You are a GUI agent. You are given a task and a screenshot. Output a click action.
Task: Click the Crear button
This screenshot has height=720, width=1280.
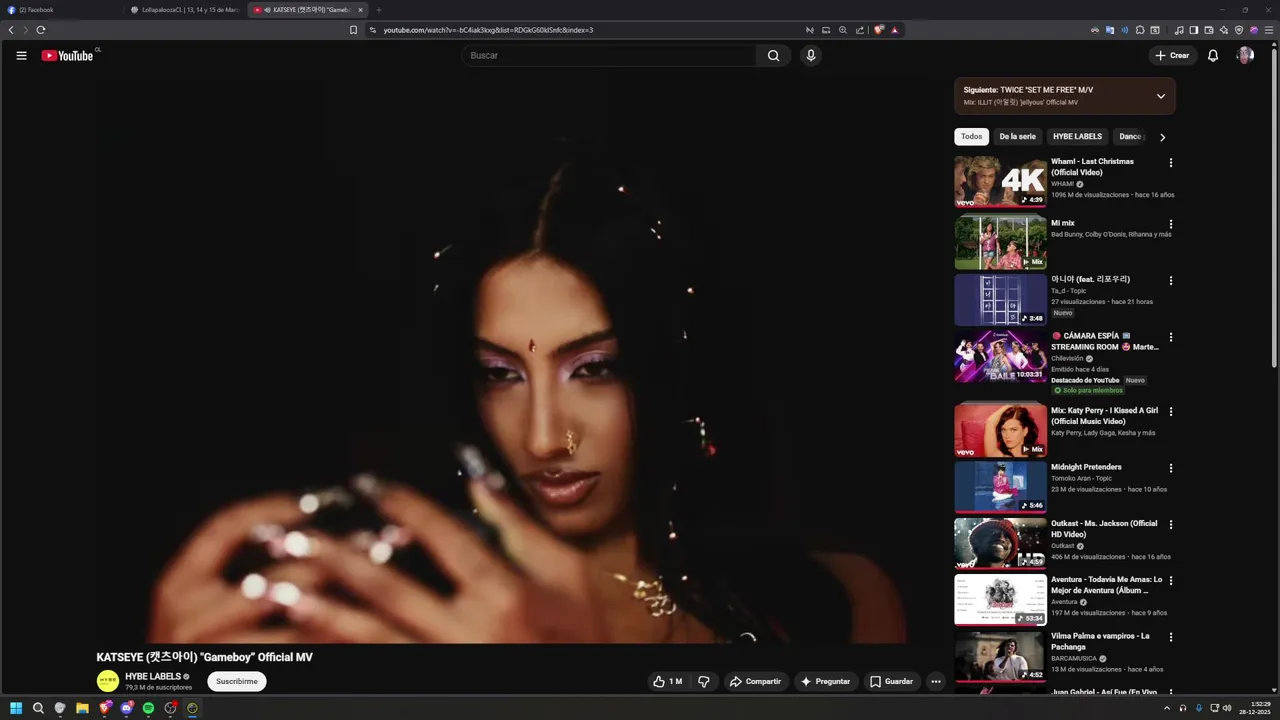coord(1172,56)
